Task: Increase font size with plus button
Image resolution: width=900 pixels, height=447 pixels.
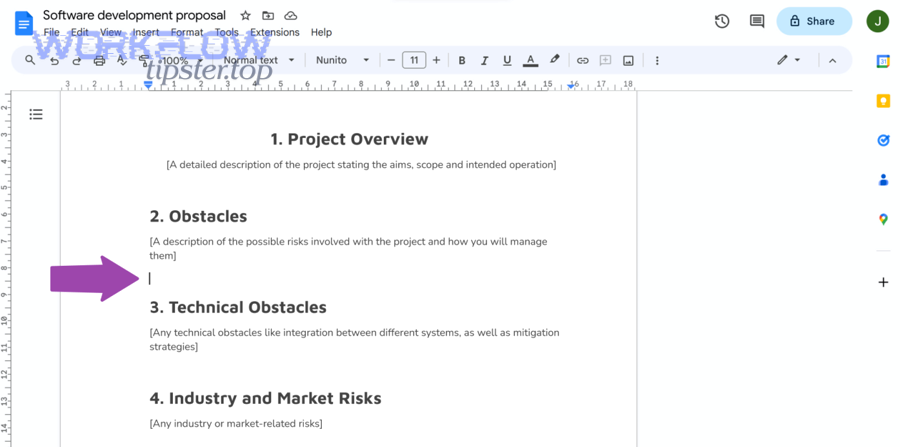Action: [x=436, y=60]
